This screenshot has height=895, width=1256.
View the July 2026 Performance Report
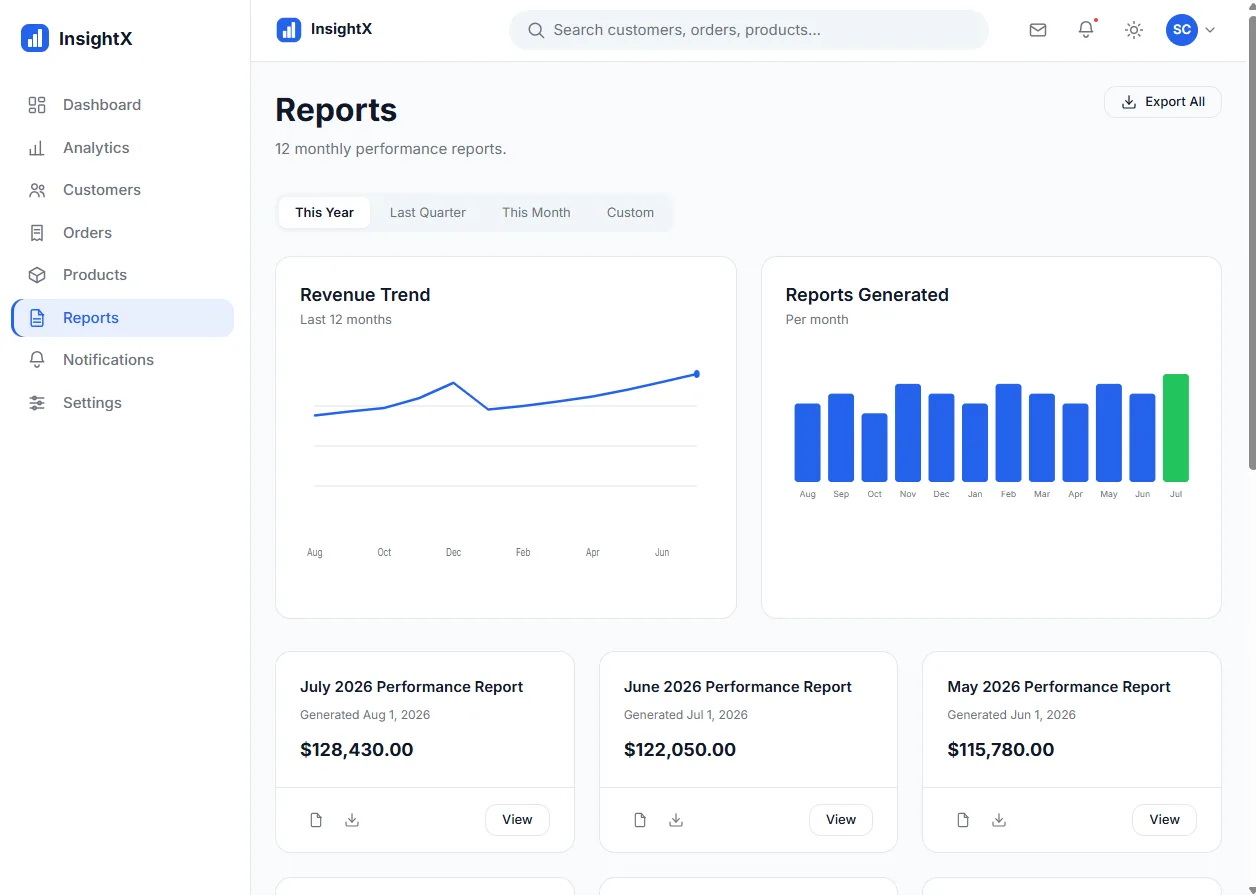(517, 820)
